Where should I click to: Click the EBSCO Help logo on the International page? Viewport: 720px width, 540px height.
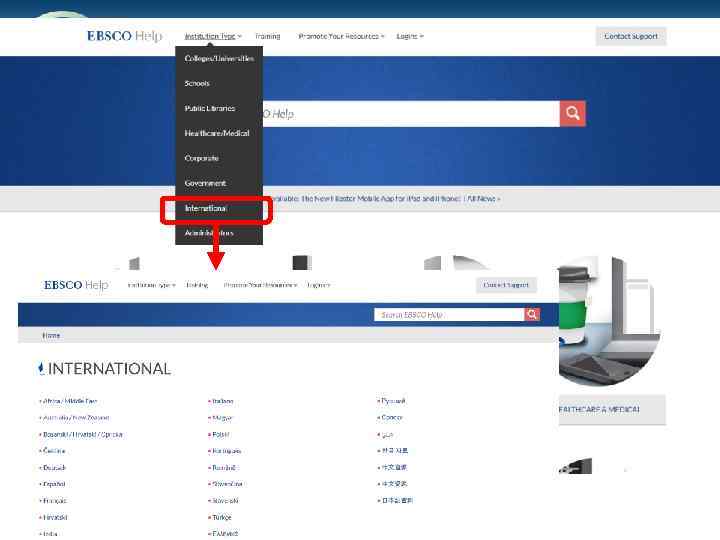click(x=76, y=285)
